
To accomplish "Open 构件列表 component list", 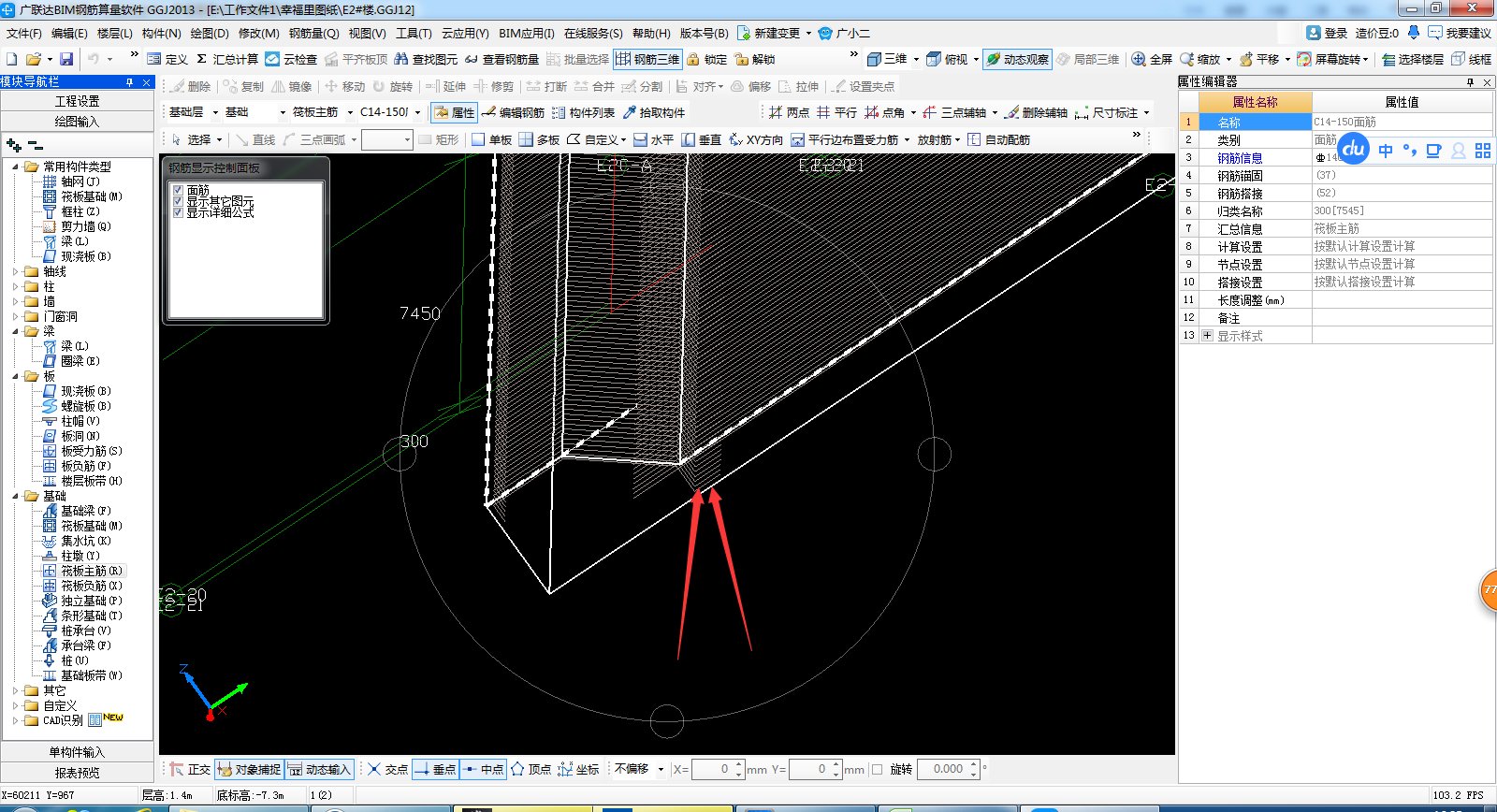I will (583, 112).
